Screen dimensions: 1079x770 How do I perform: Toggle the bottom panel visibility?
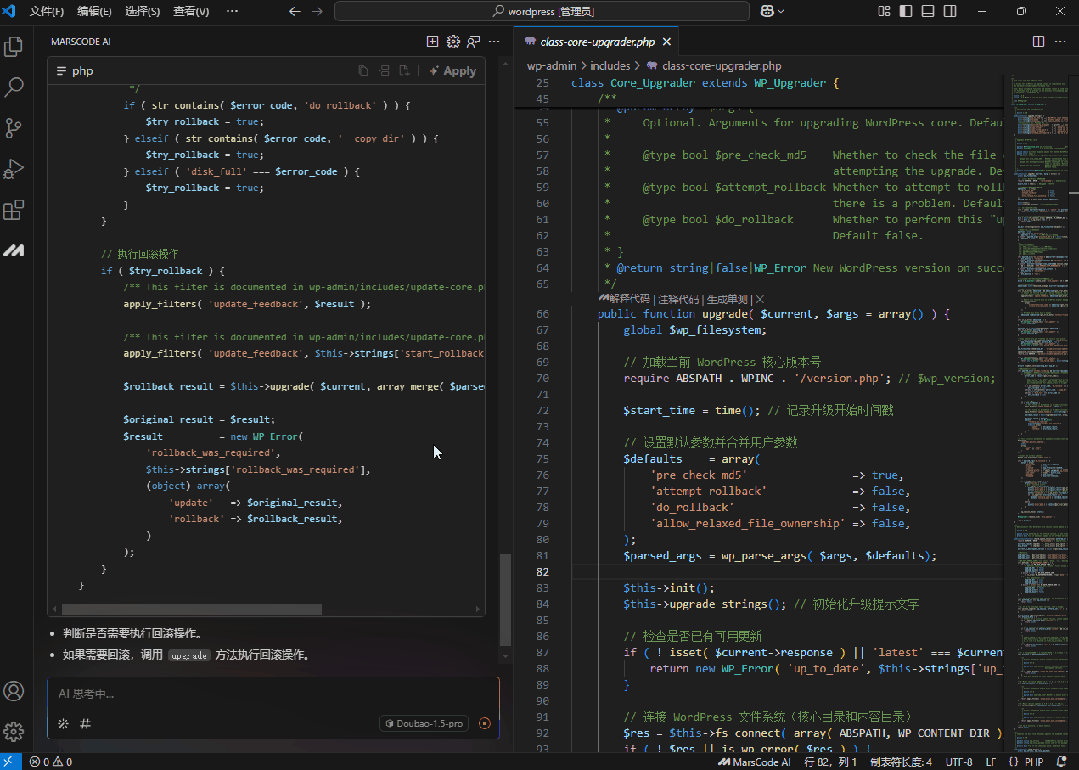[928, 12]
